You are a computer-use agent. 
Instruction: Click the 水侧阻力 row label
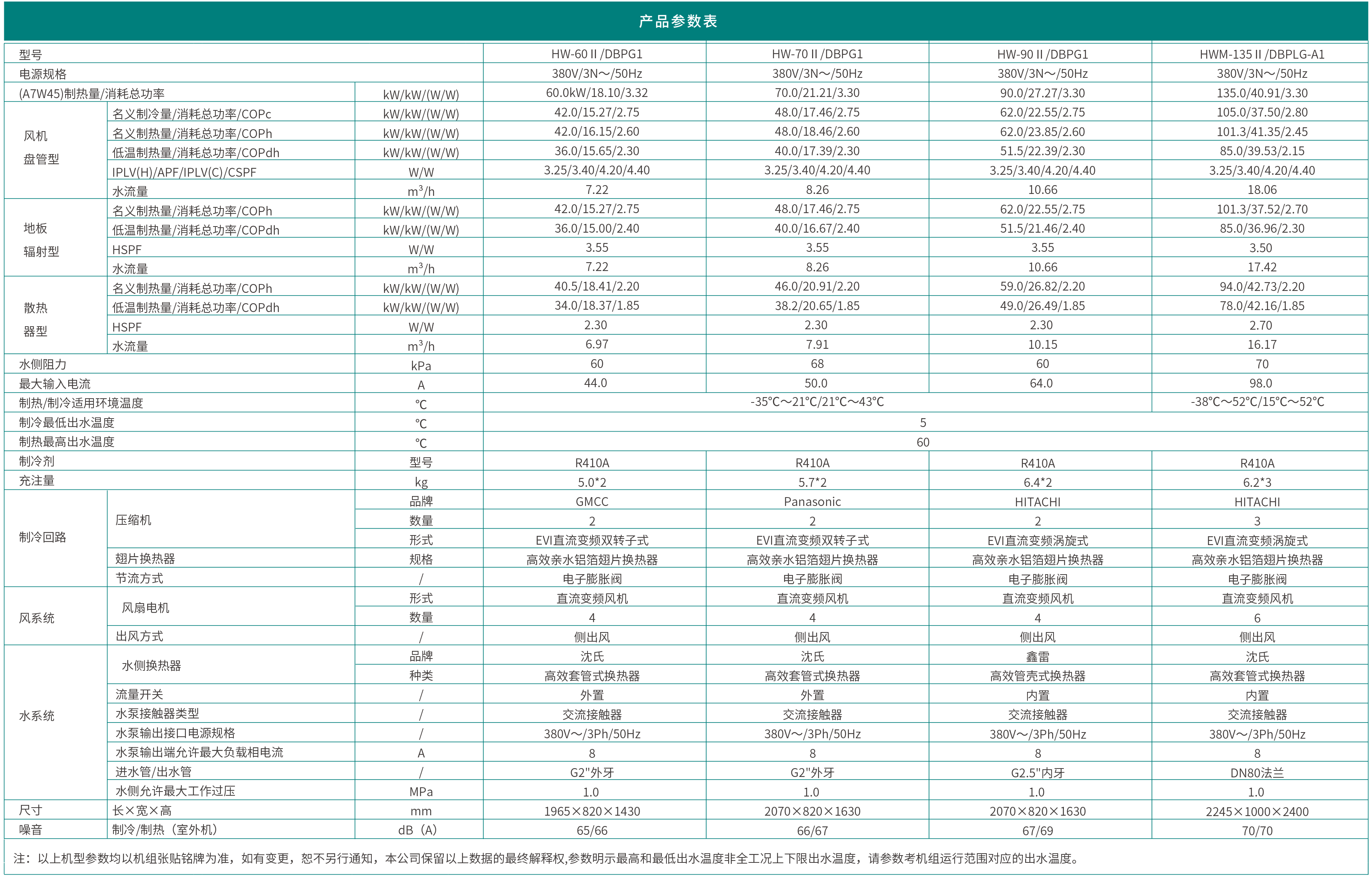[x=43, y=365]
